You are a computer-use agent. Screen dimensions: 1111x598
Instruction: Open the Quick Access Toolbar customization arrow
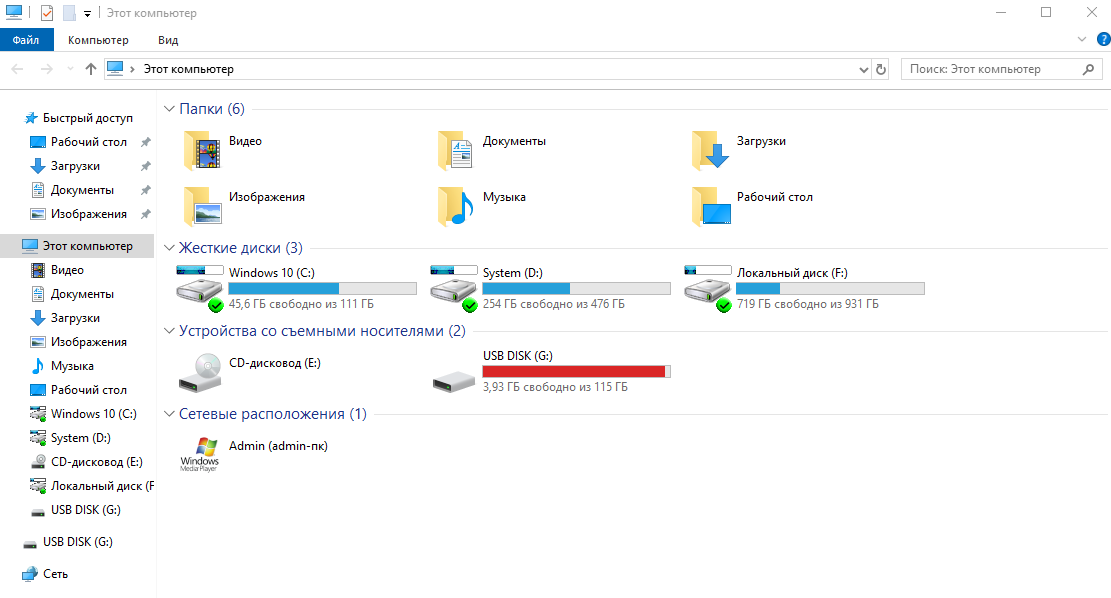[x=86, y=13]
